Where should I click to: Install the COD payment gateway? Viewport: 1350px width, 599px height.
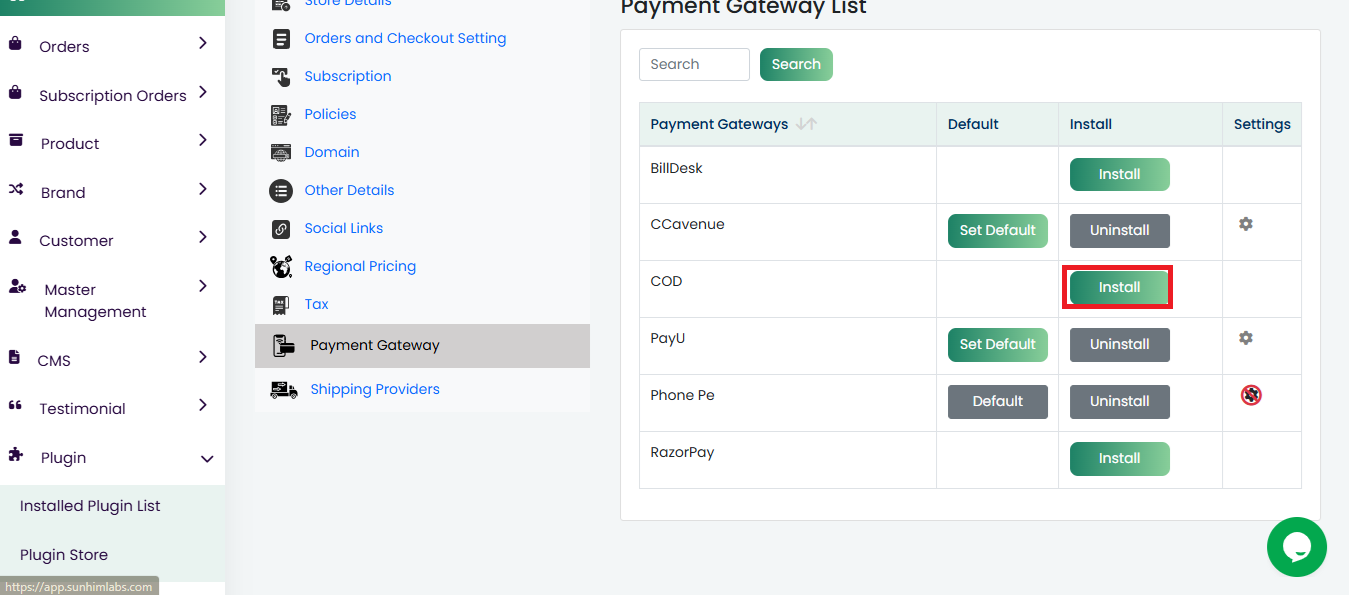1119,288
